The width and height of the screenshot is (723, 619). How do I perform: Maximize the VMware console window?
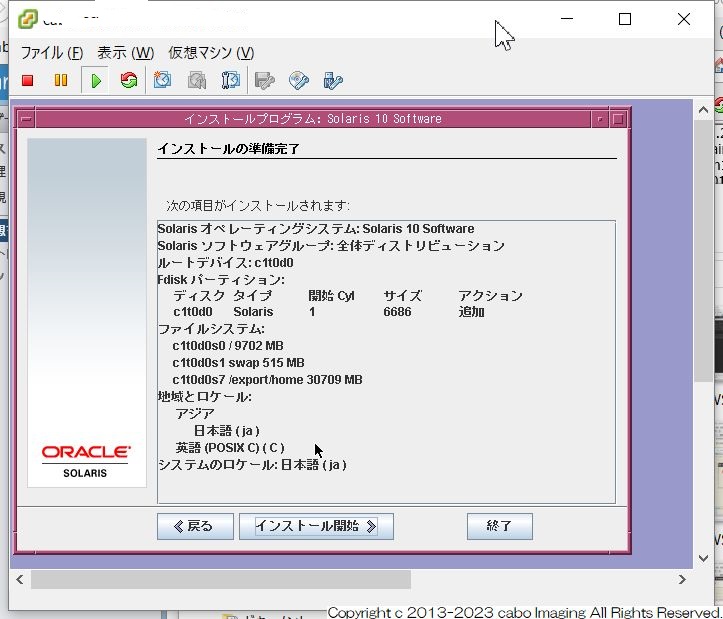625,19
